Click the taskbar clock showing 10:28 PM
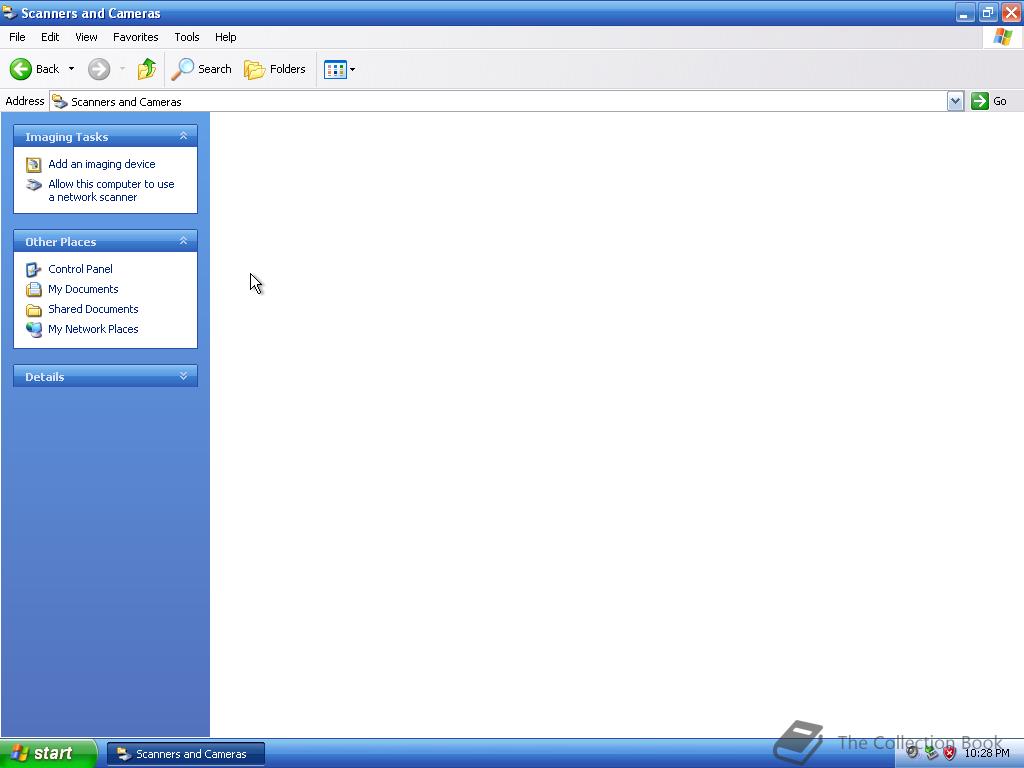Screen dimensions: 1024x768 987,753
